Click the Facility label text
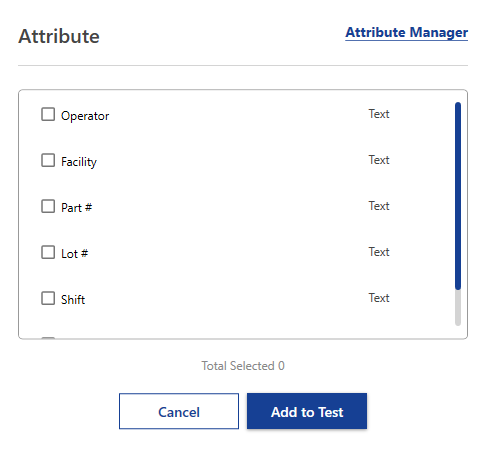 click(x=79, y=162)
